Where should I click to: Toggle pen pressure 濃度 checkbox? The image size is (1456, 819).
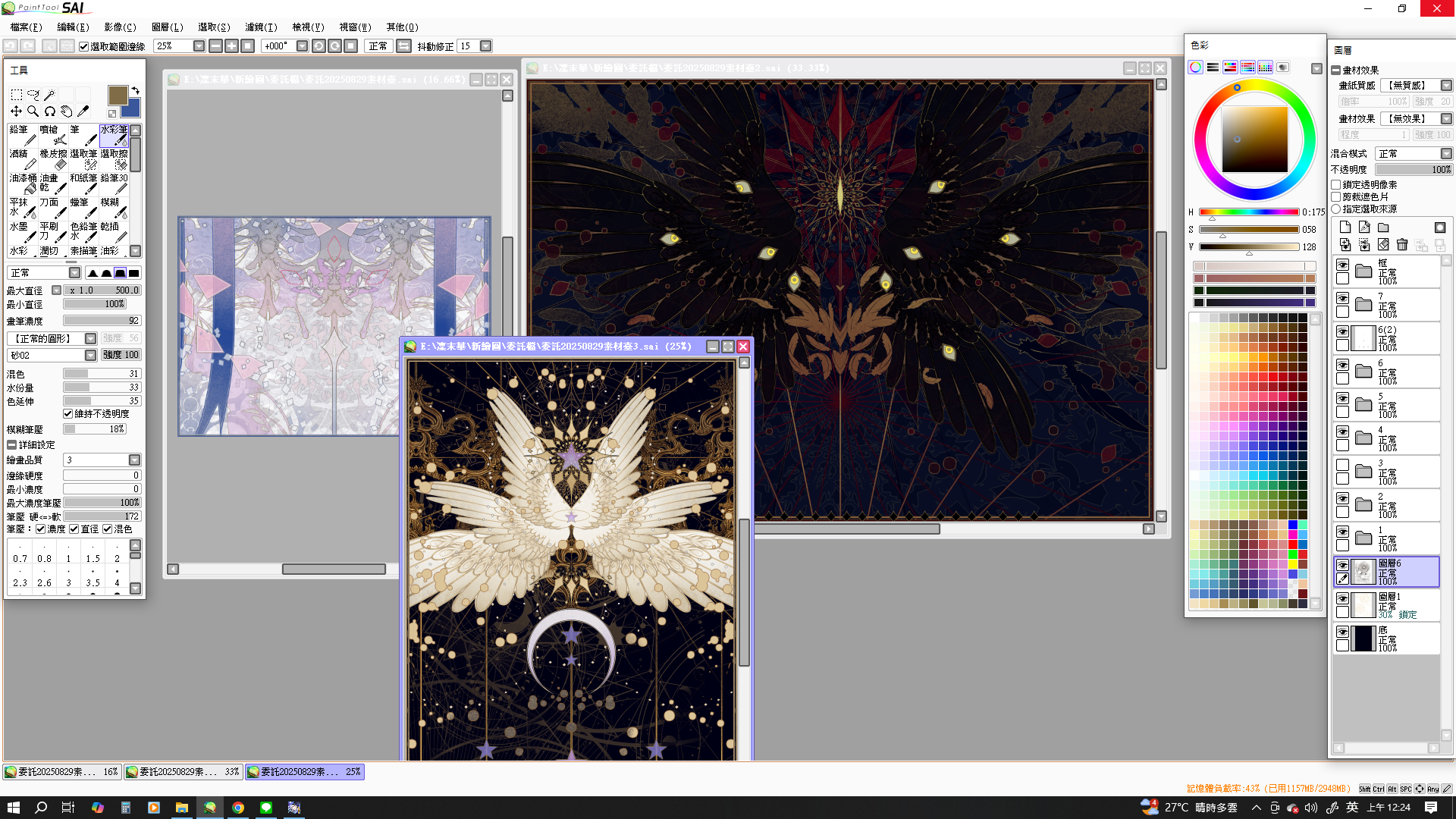pyautogui.click(x=40, y=529)
